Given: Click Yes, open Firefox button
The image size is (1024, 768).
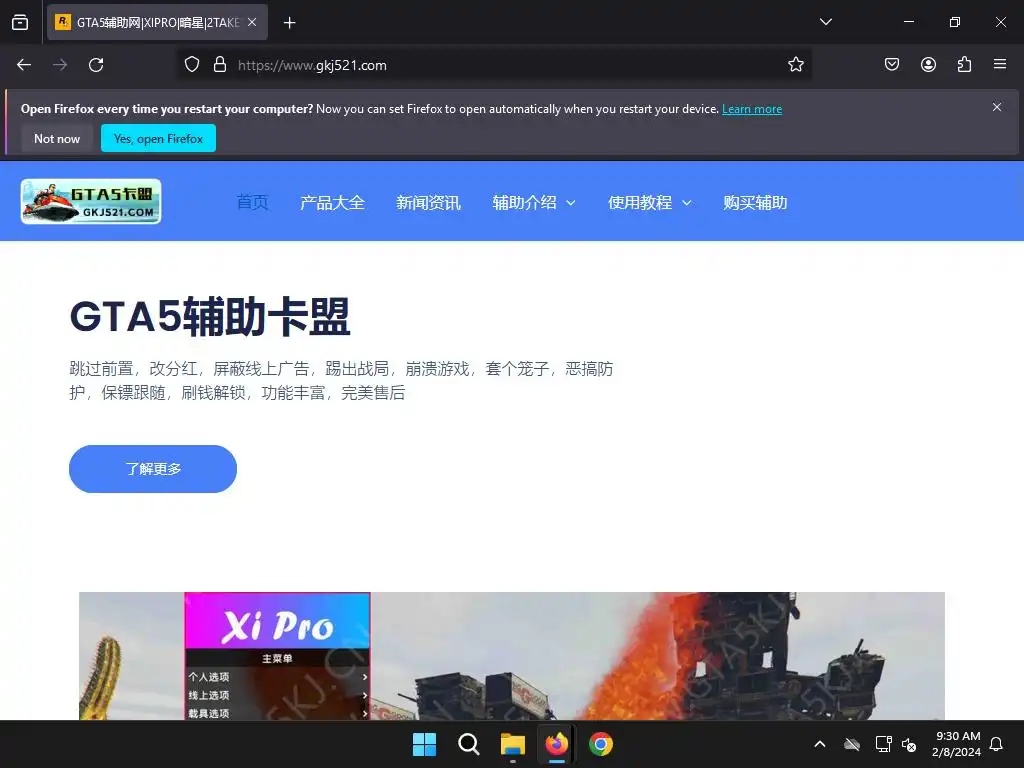Looking at the screenshot, I should pyautogui.click(x=158, y=138).
